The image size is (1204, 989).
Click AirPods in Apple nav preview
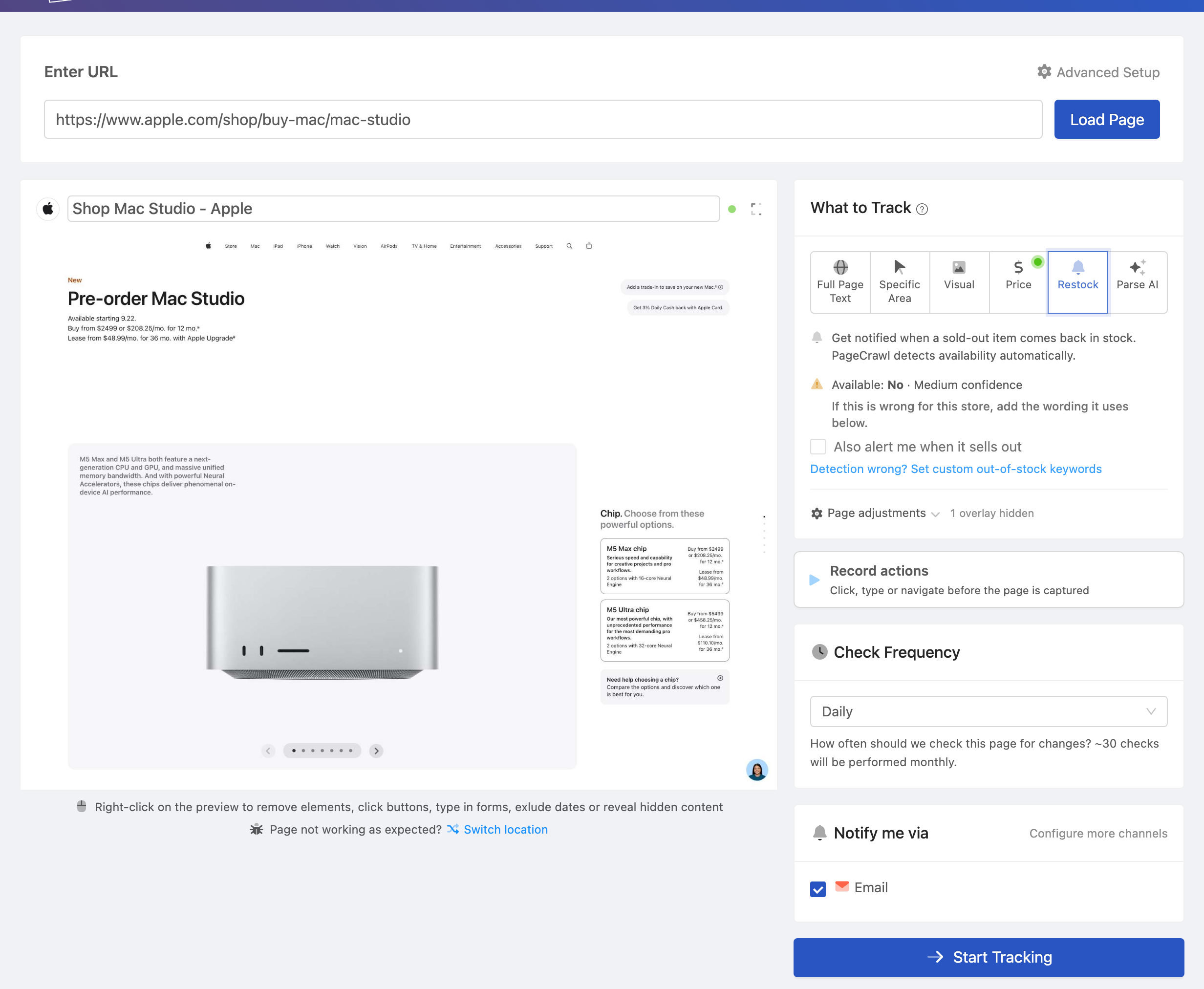point(389,246)
